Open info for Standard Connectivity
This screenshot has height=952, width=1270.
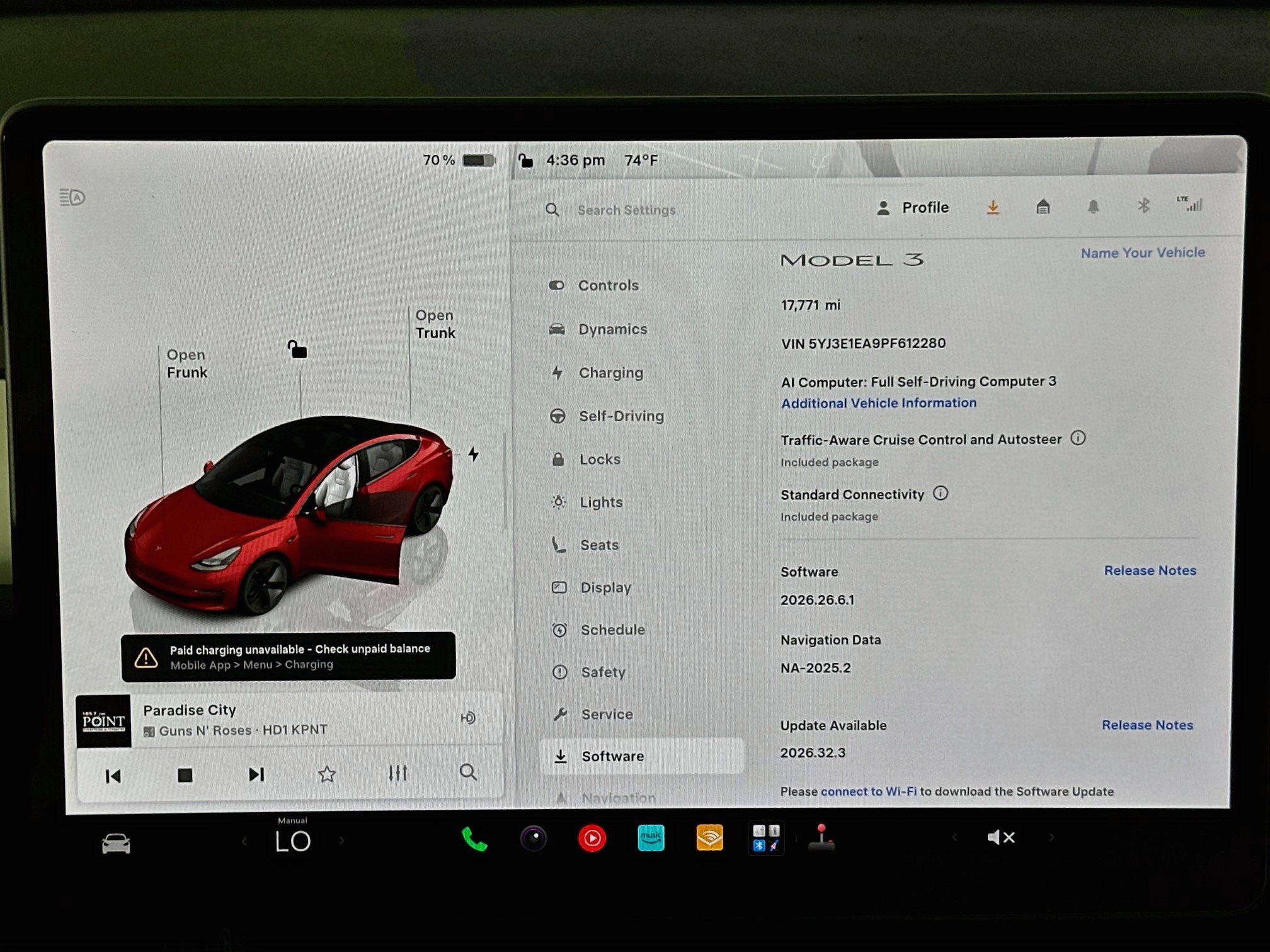pyautogui.click(x=941, y=493)
